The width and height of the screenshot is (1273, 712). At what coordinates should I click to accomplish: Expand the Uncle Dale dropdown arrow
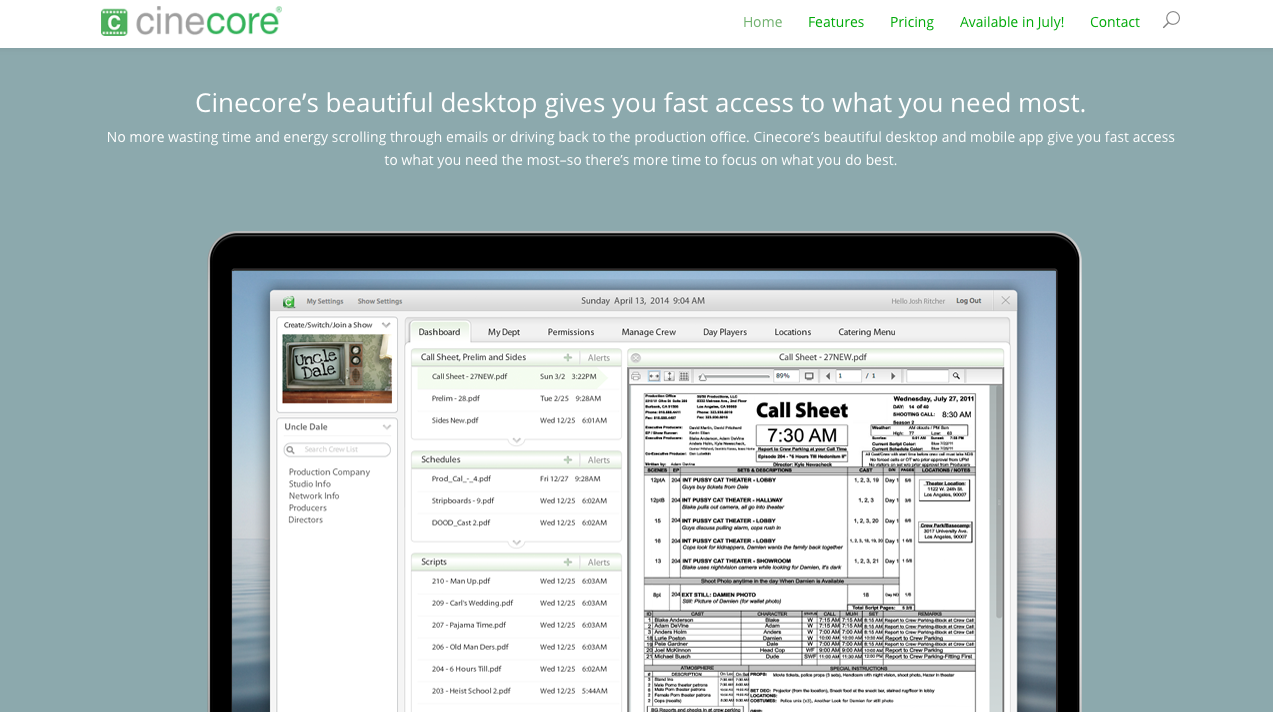click(386, 427)
